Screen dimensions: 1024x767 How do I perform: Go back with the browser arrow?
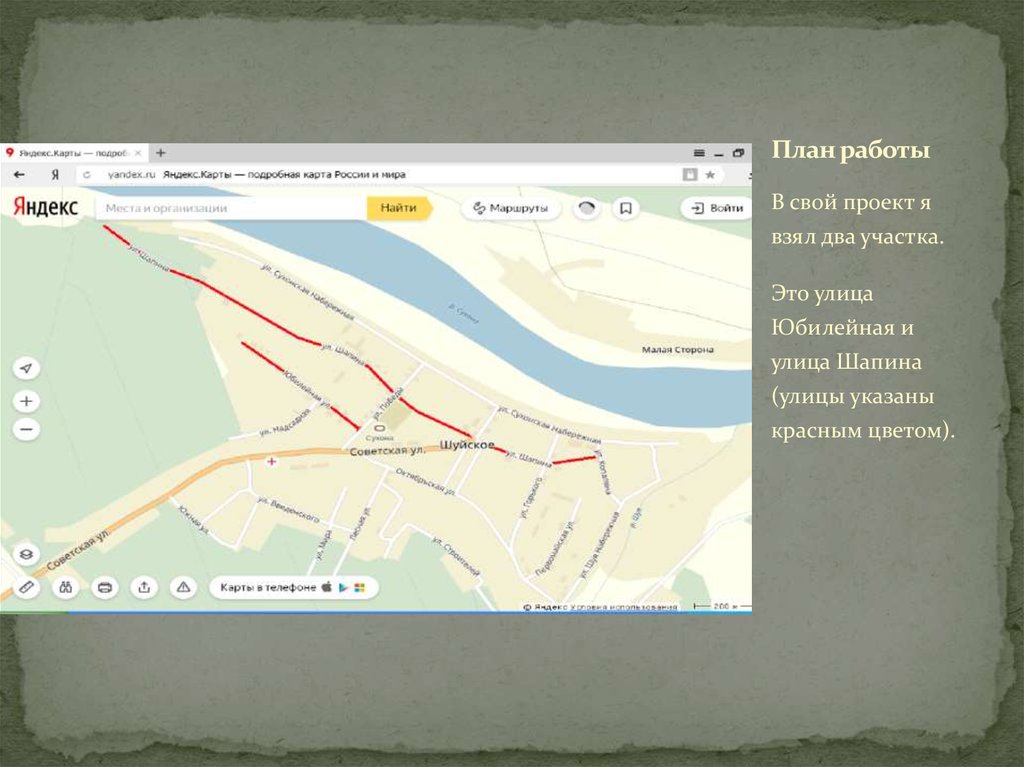coord(19,174)
